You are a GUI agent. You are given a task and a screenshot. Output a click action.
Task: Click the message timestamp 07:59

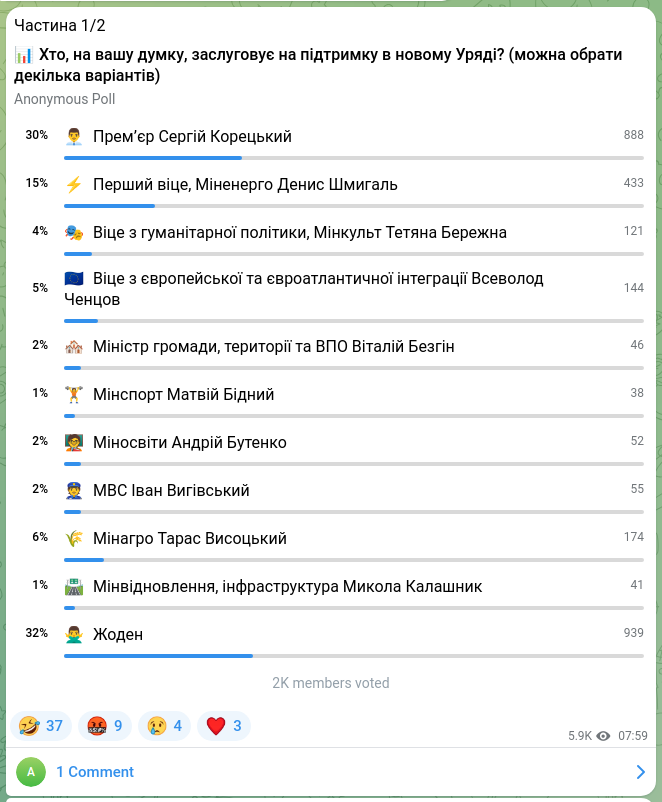633,736
